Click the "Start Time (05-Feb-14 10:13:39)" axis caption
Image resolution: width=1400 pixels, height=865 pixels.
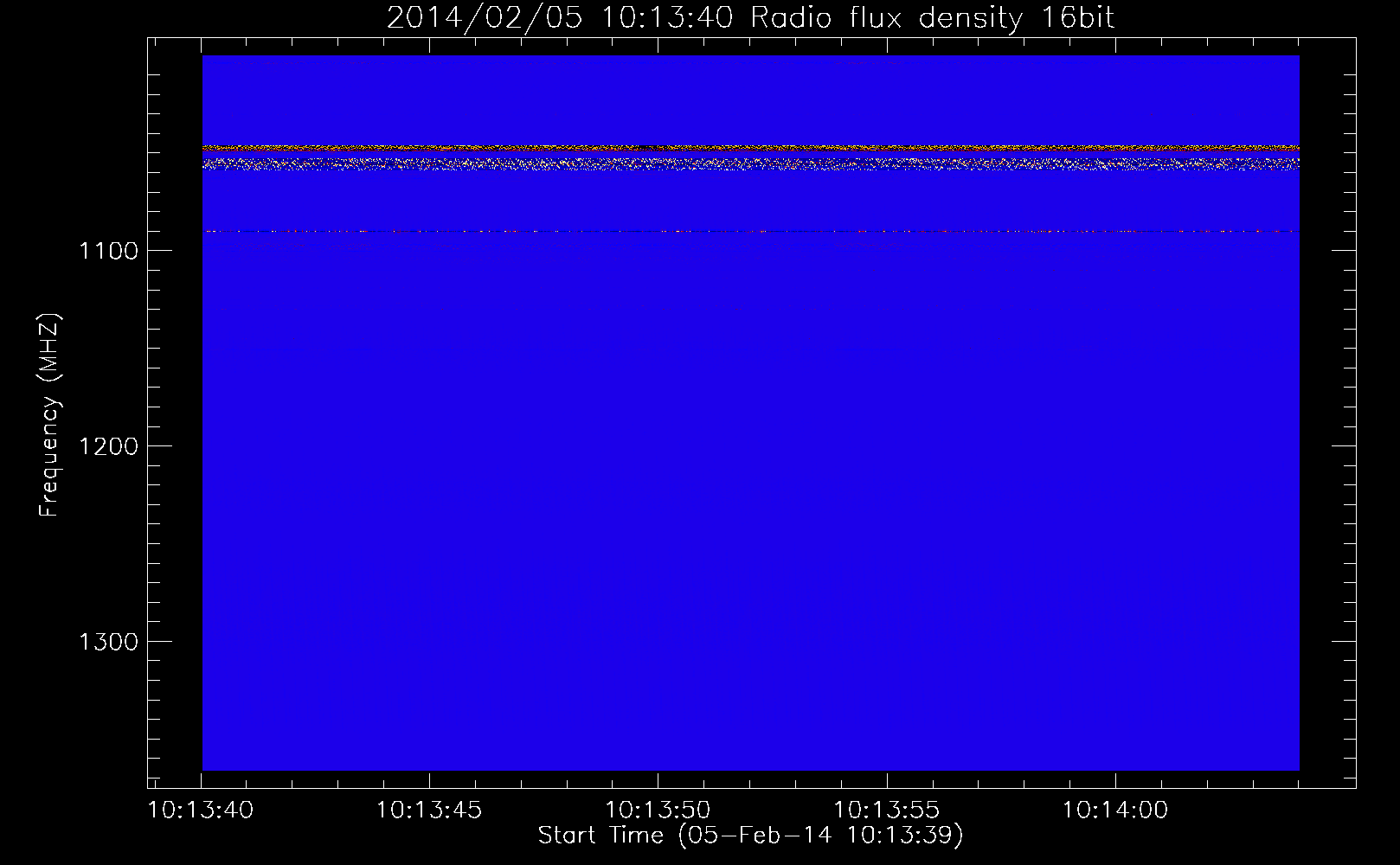(x=750, y=836)
